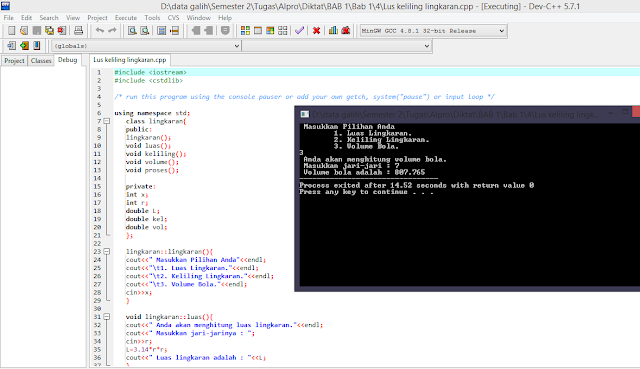
Task: Open the Project menu
Action: pos(98,18)
